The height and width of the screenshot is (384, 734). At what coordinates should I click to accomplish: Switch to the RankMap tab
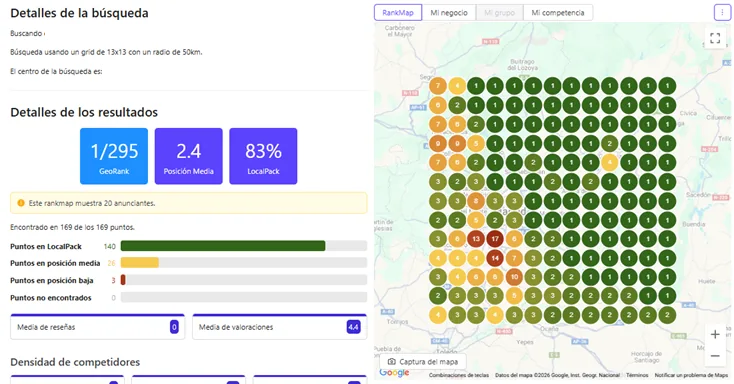(398, 13)
